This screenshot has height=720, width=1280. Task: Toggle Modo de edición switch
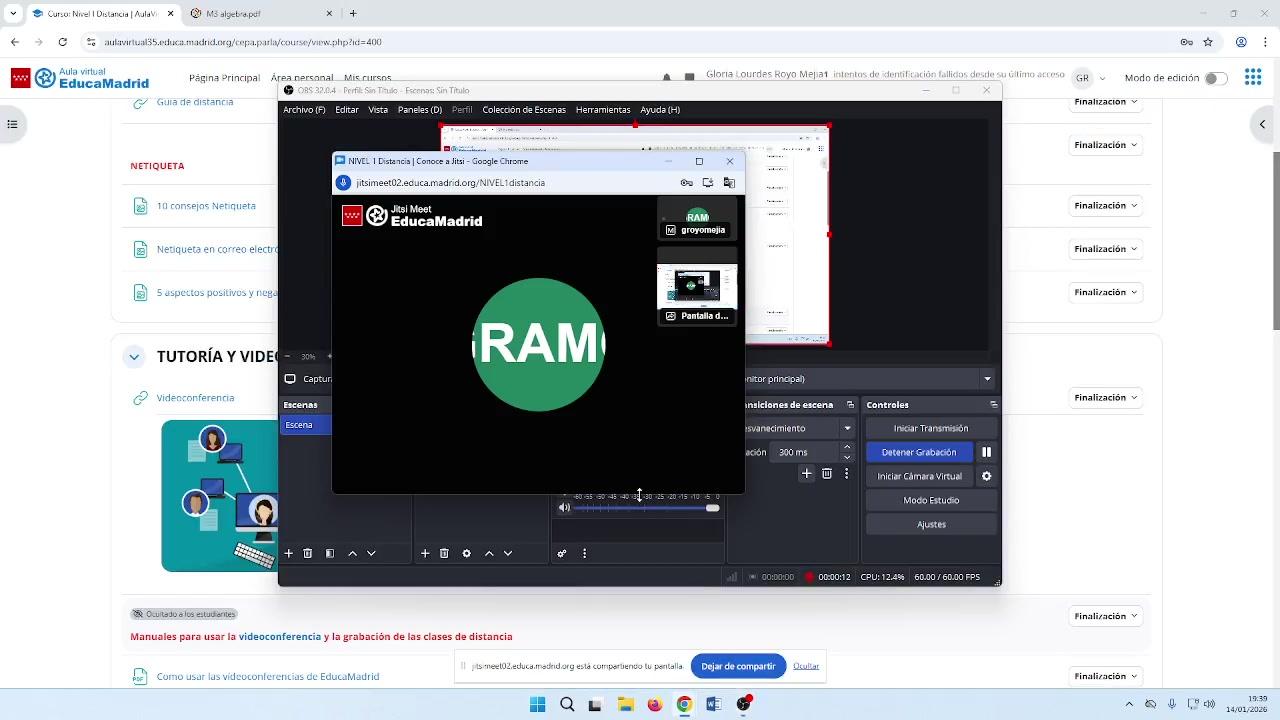click(1215, 78)
